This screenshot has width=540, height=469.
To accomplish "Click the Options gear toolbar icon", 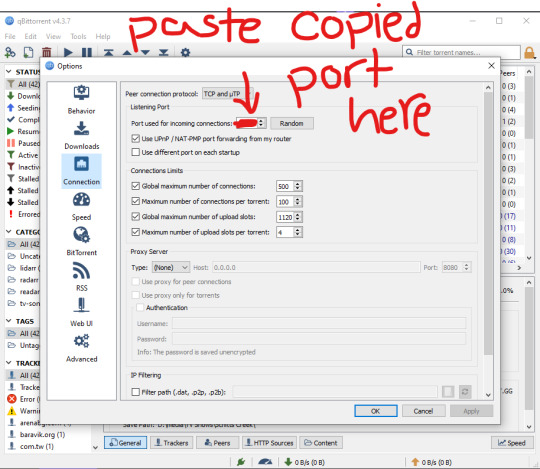I will pos(185,53).
